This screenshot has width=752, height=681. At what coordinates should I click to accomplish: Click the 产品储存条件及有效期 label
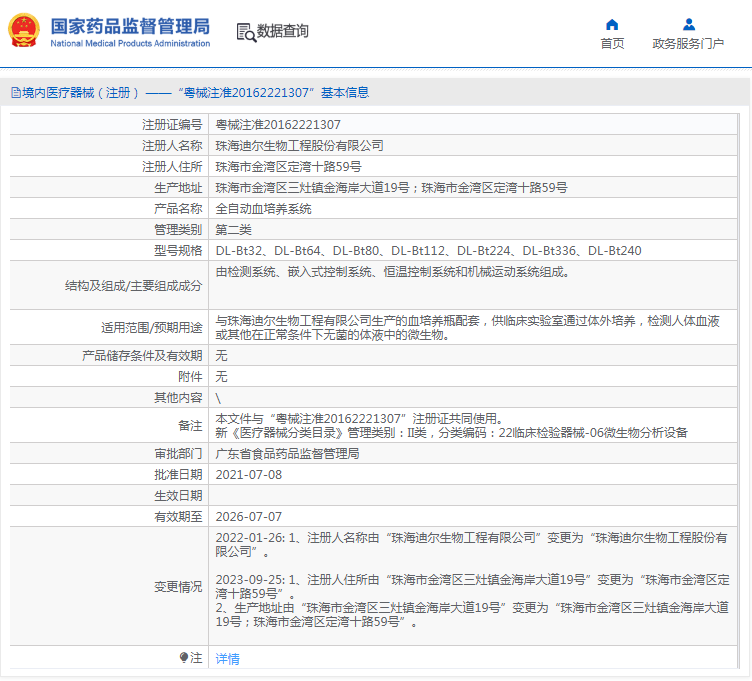(x=142, y=355)
